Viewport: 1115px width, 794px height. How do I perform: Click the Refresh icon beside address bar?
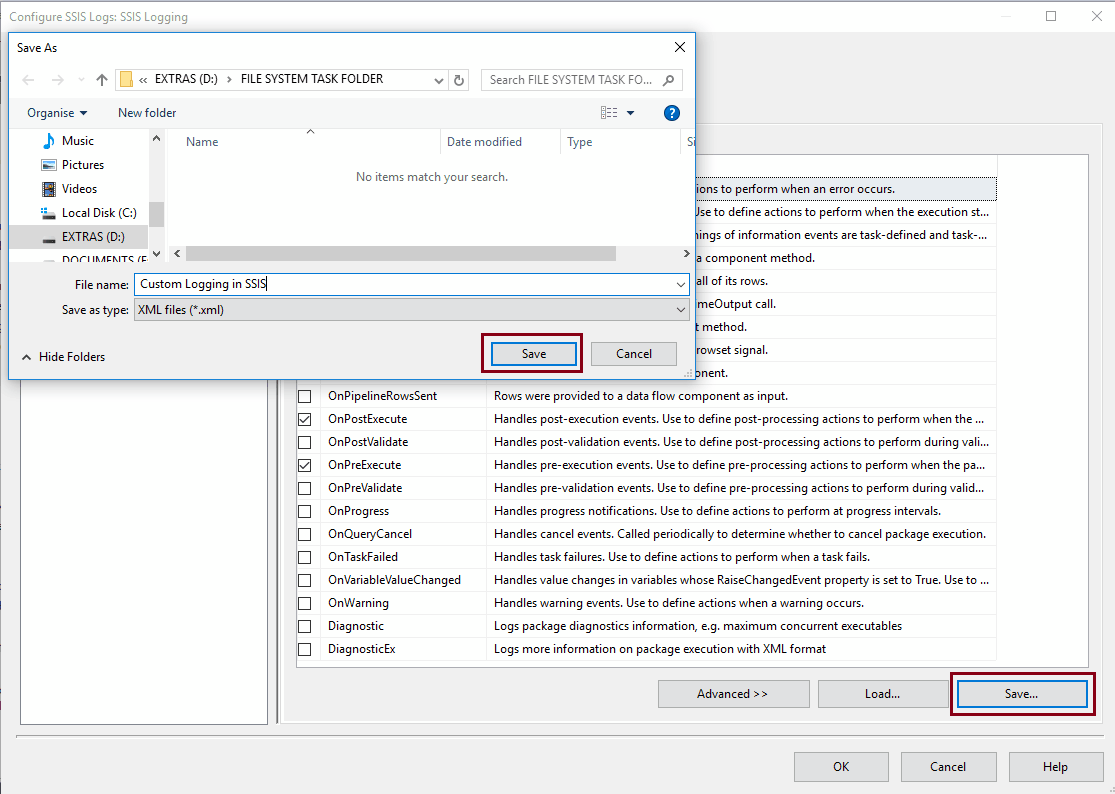point(458,79)
